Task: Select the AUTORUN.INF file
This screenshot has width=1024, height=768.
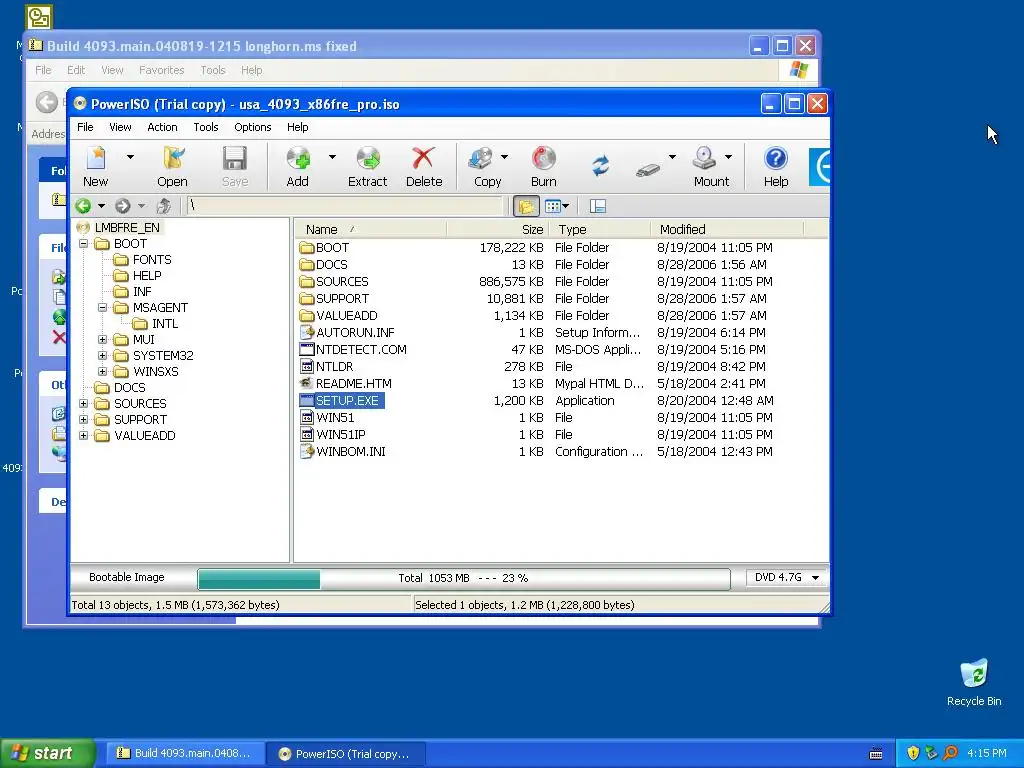Action: 355,332
